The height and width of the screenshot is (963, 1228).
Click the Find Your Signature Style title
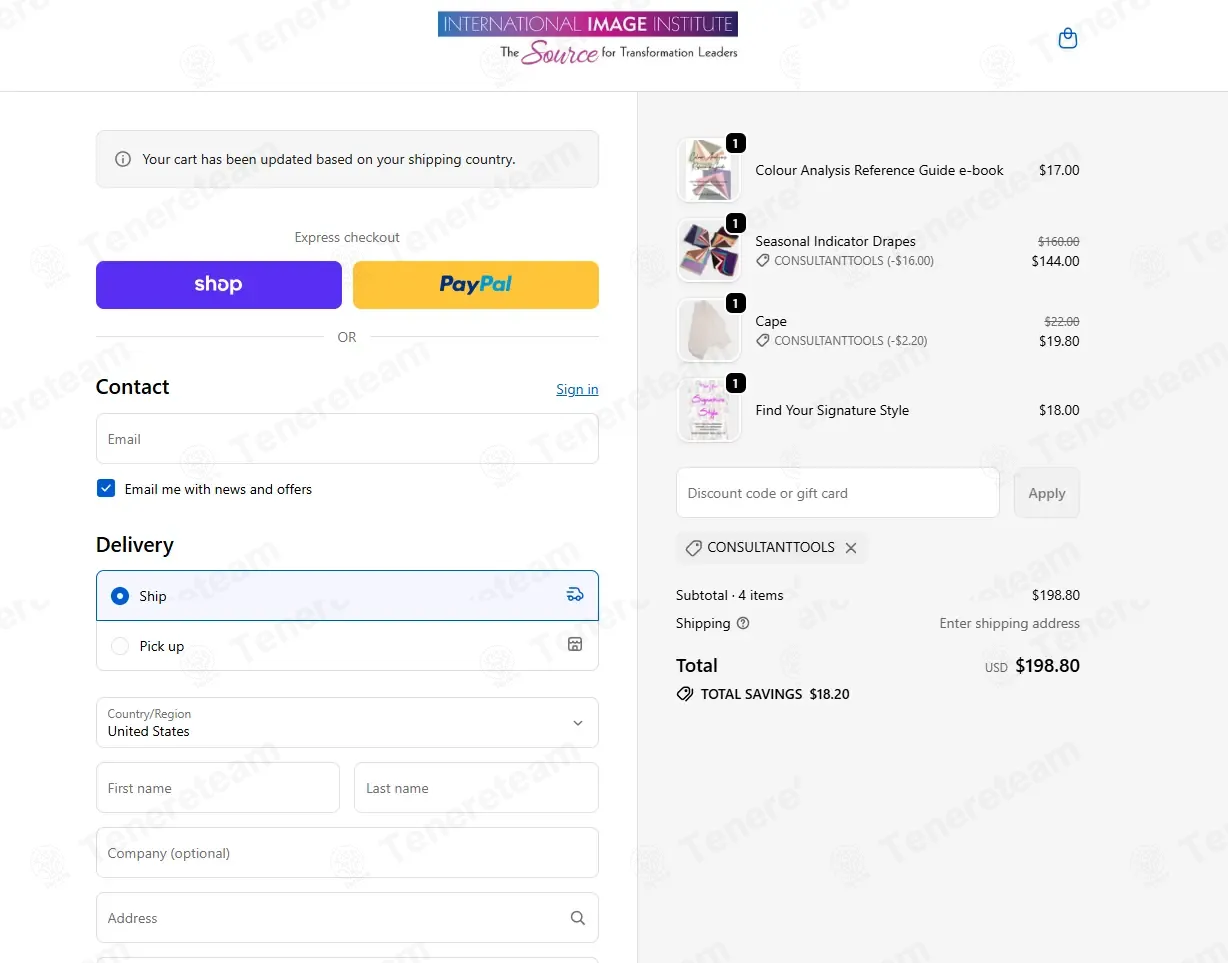832,410
